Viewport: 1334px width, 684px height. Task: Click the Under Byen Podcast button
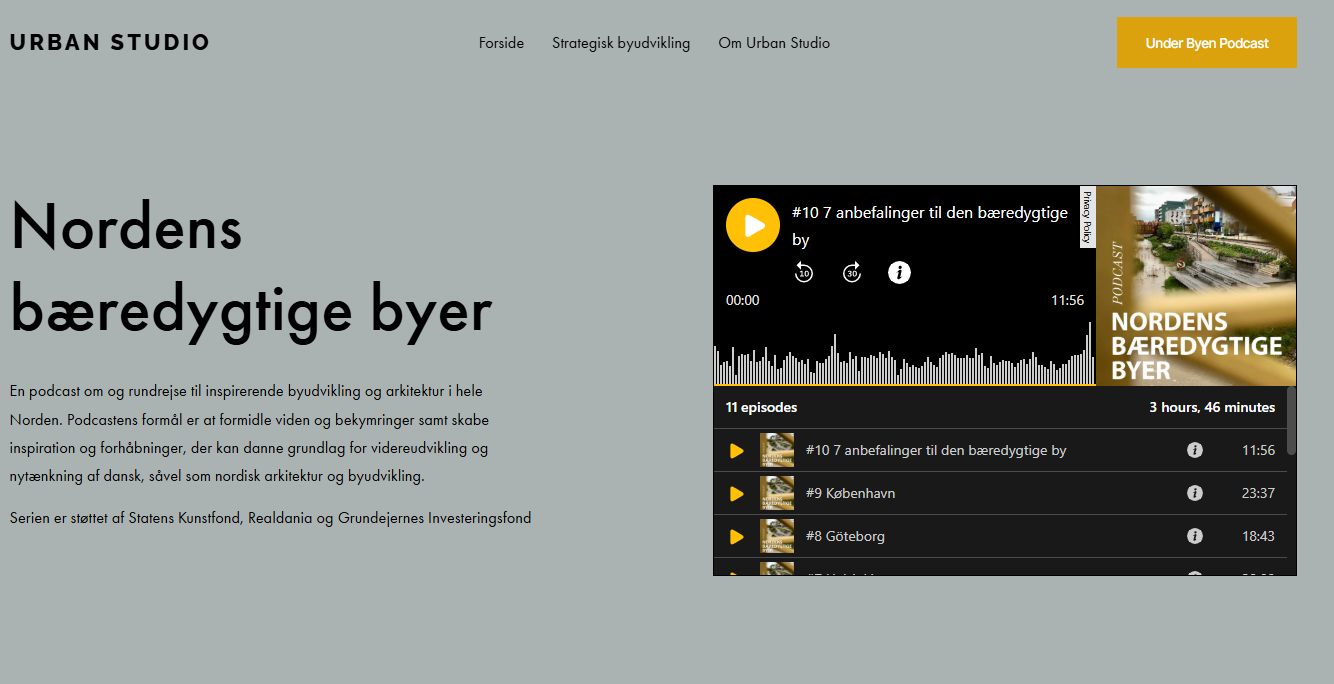pos(1207,43)
